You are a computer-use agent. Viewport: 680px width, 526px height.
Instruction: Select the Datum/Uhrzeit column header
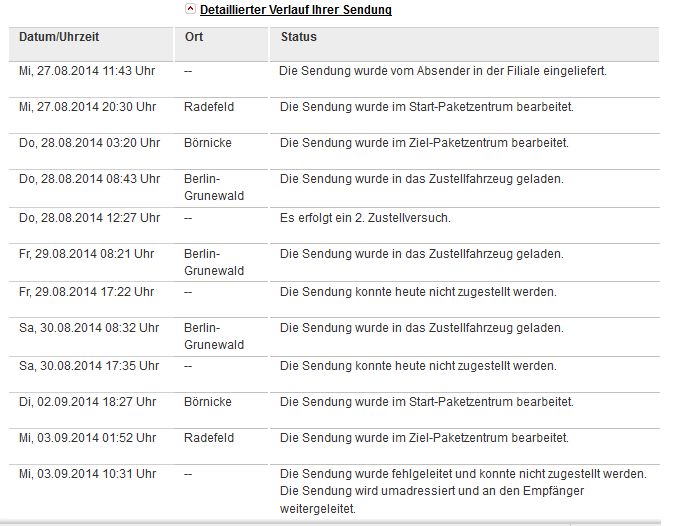(x=59, y=37)
